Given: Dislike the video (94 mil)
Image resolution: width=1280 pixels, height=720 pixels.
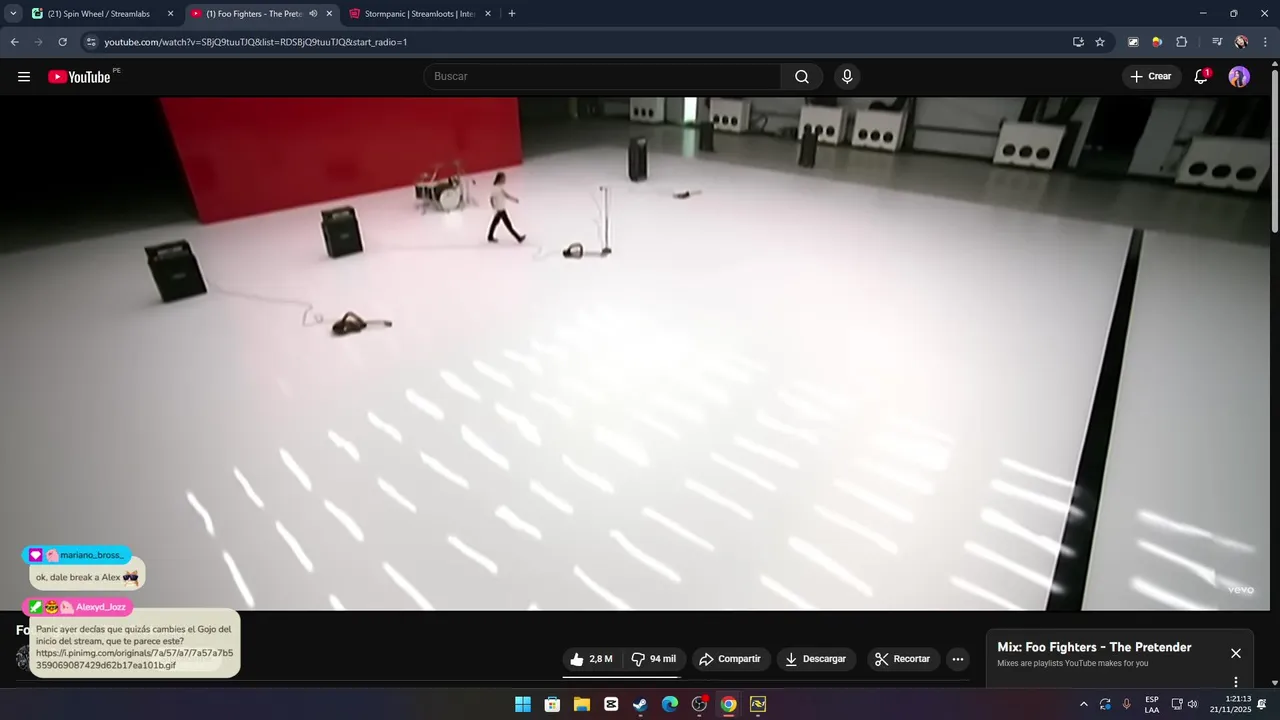Looking at the screenshot, I should tap(653, 659).
